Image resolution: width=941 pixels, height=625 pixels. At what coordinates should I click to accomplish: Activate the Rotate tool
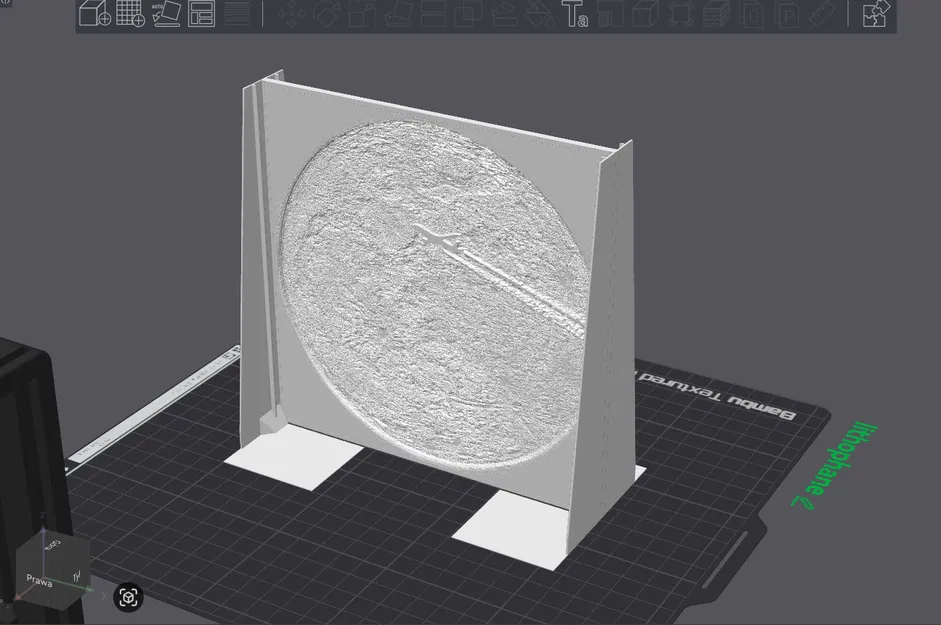click(x=328, y=14)
